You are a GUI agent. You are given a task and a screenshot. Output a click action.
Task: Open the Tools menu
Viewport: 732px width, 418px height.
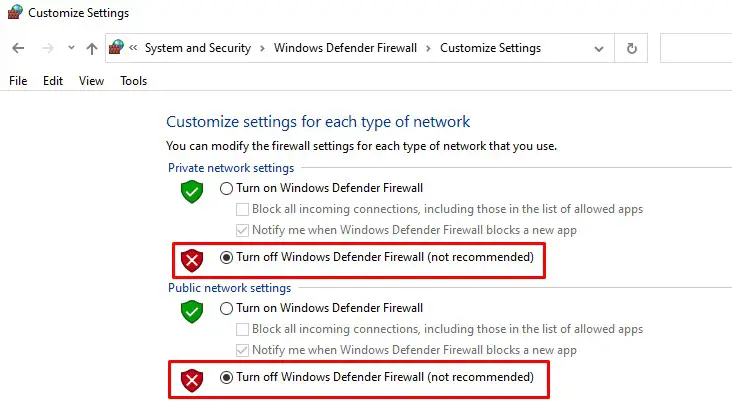click(134, 81)
